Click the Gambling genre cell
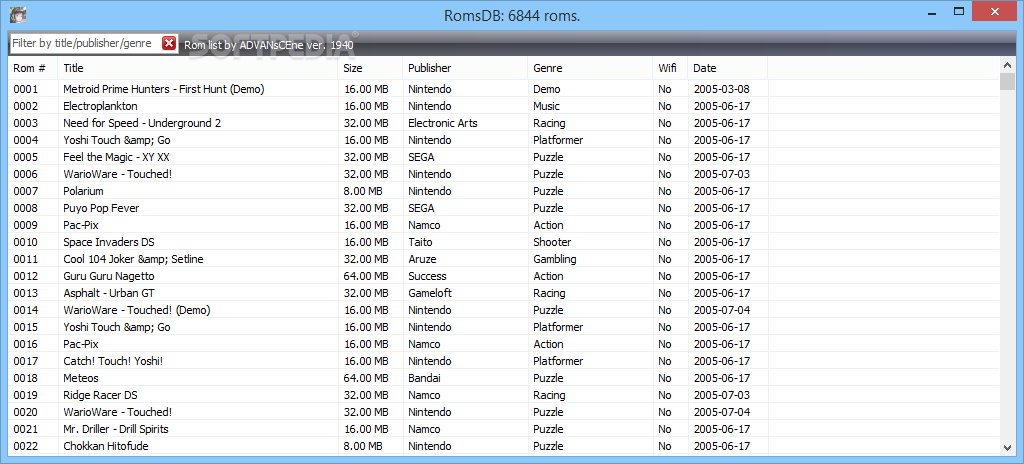Image resolution: width=1024 pixels, height=464 pixels. coord(554,259)
